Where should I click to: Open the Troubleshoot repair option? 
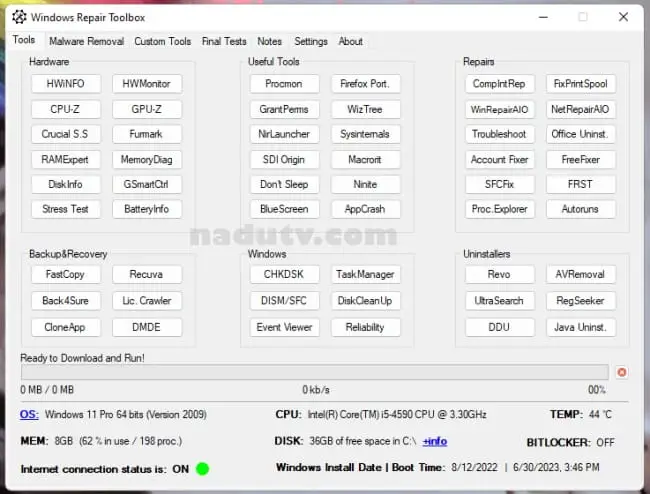point(500,134)
